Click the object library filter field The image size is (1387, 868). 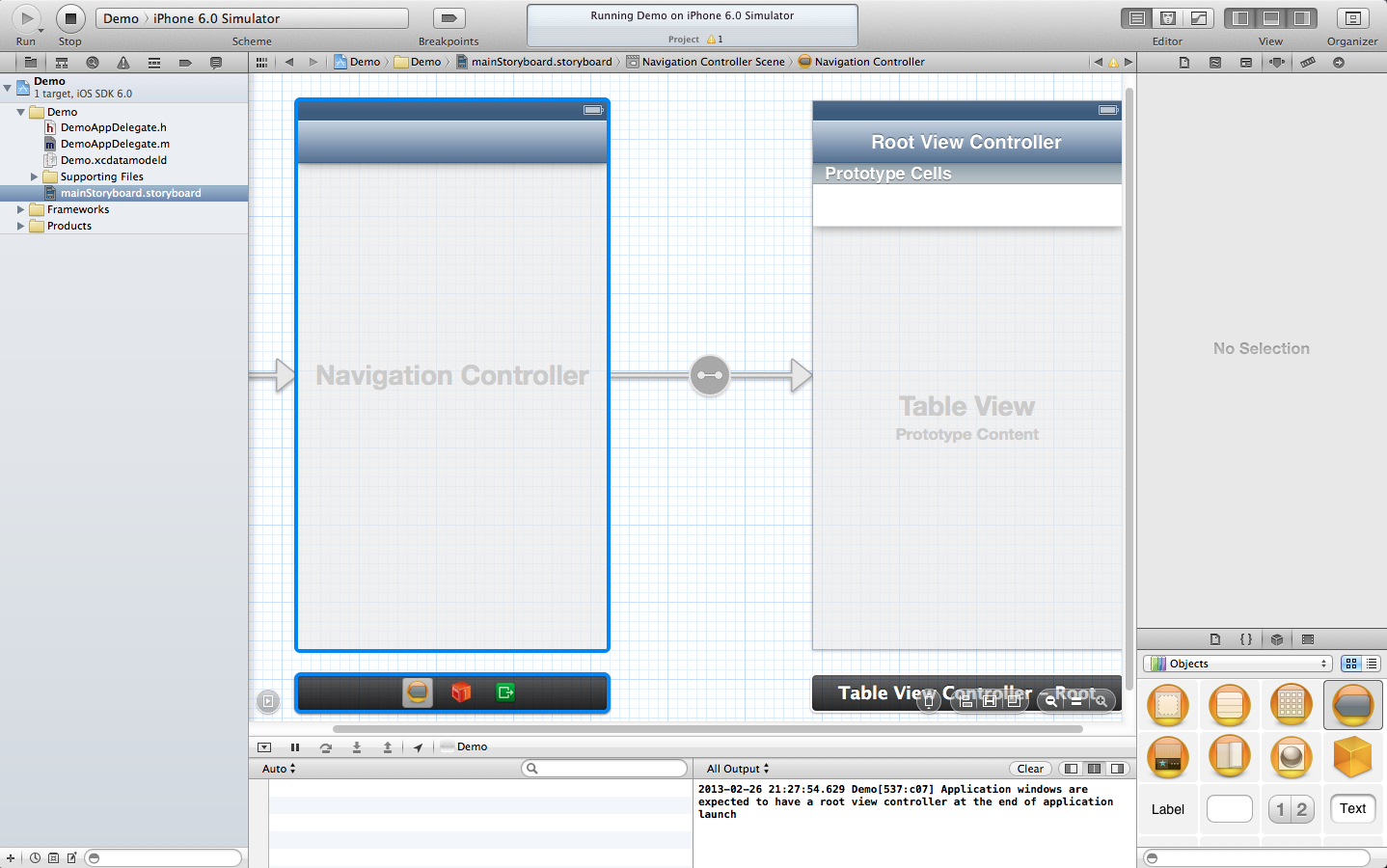(1257, 857)
